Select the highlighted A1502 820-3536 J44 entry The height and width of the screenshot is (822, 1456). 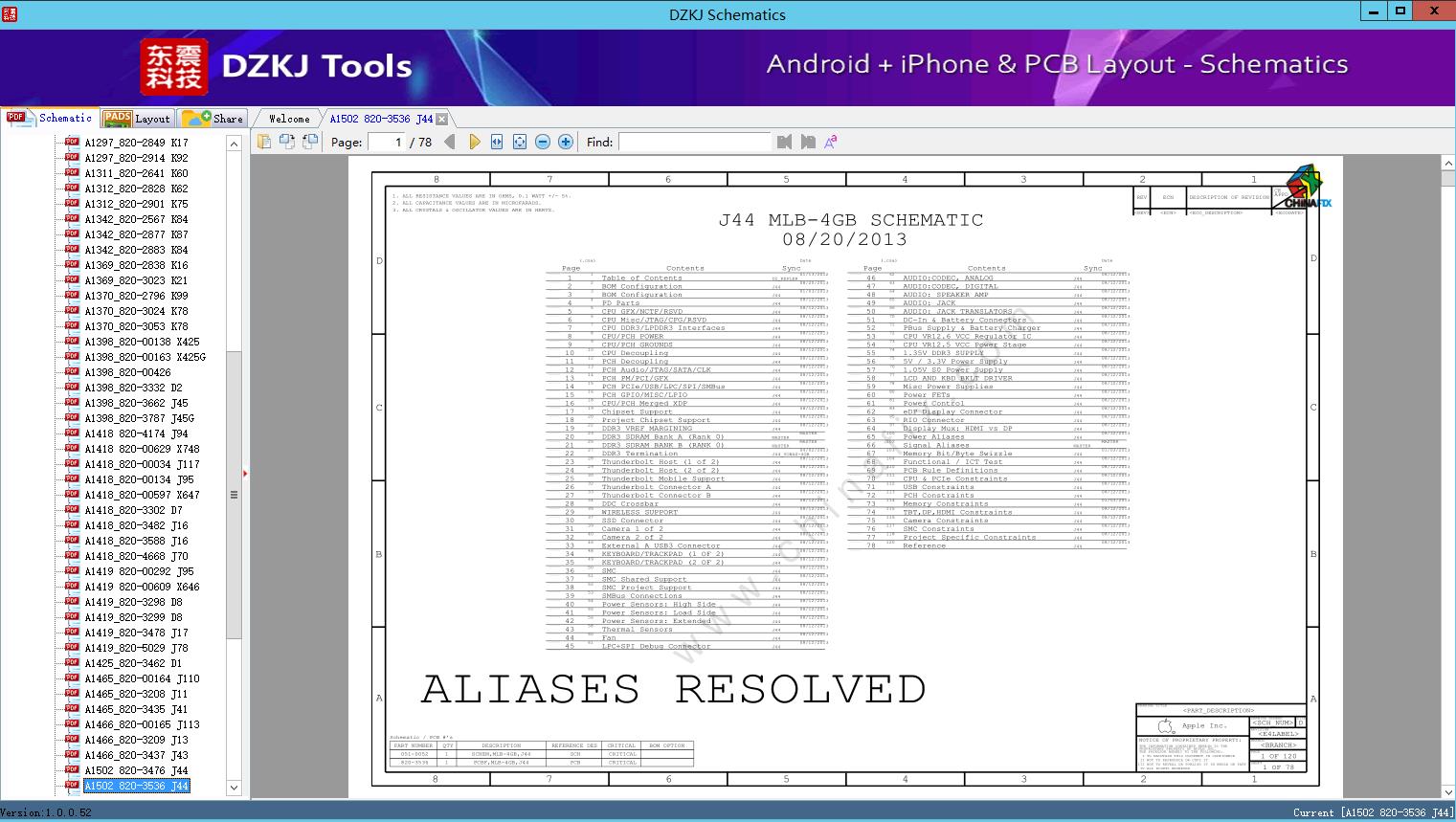click(x=136, y=786)
